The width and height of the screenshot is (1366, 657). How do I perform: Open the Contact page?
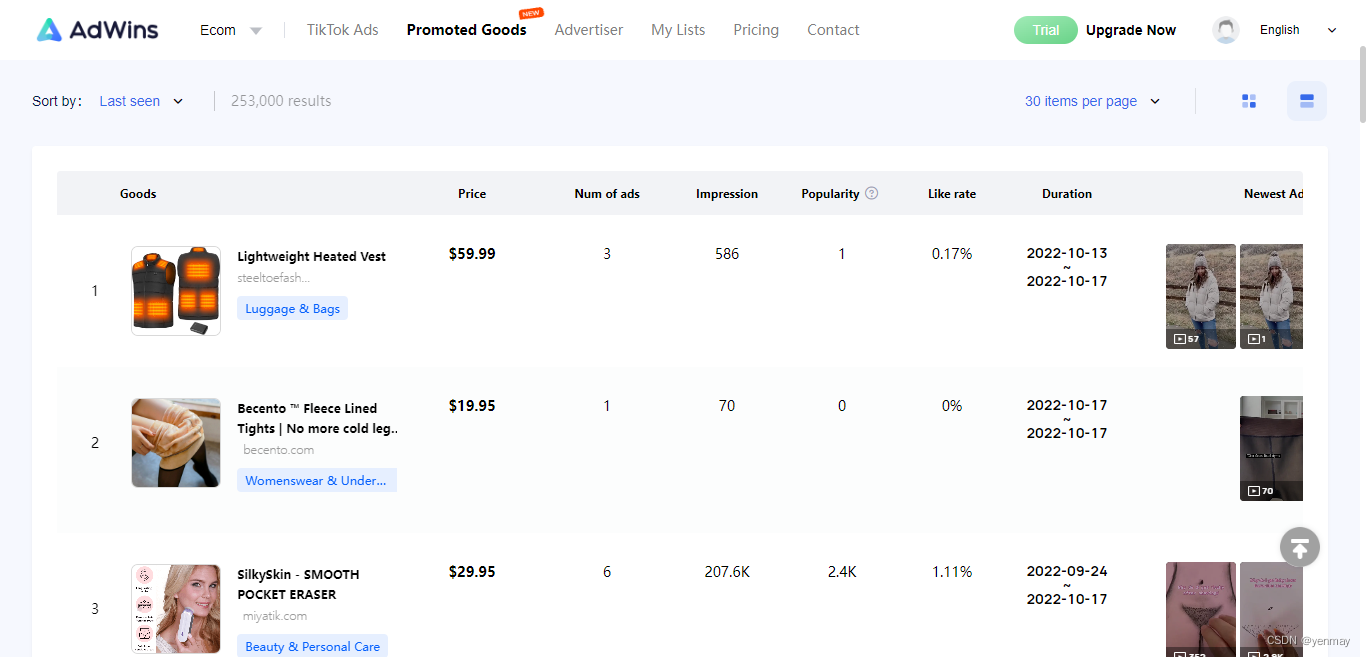tap(833, 30)
